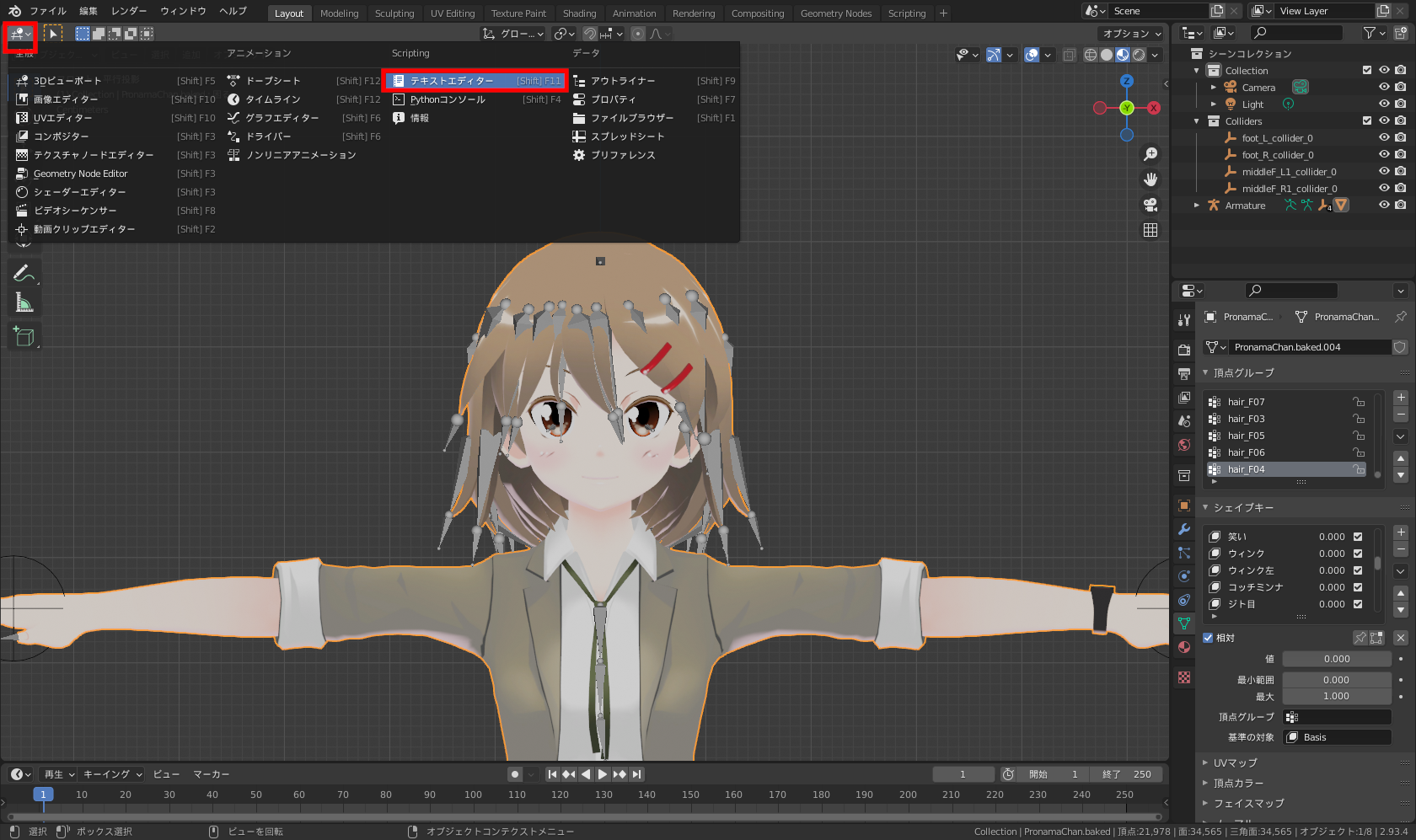
Task: Select the Annotate tool in the viewport toolbar
Action: point(24,272)
